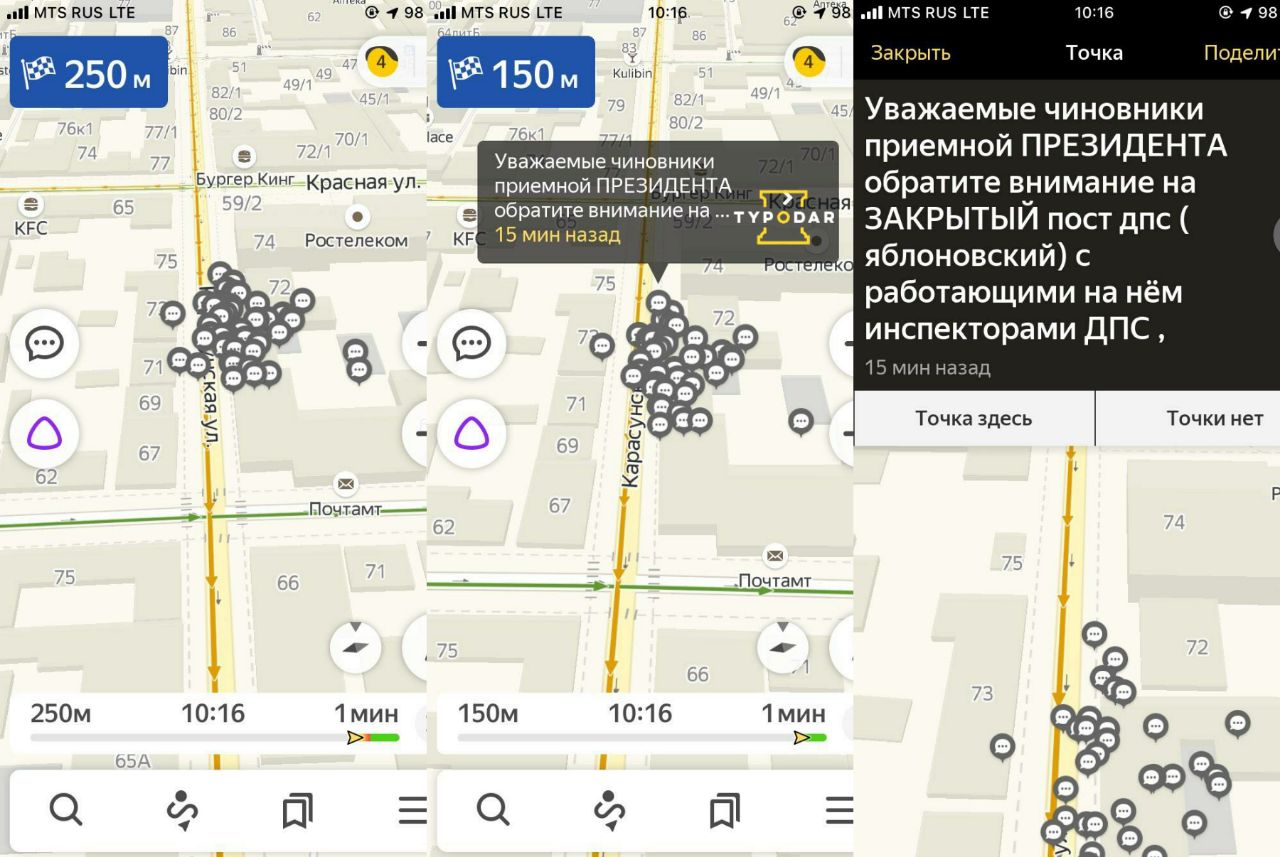1280x857 pixels.
Task: Tap the search magnifier on the 250 м screen
Action: pyautogui.click(x=65, y=808)
